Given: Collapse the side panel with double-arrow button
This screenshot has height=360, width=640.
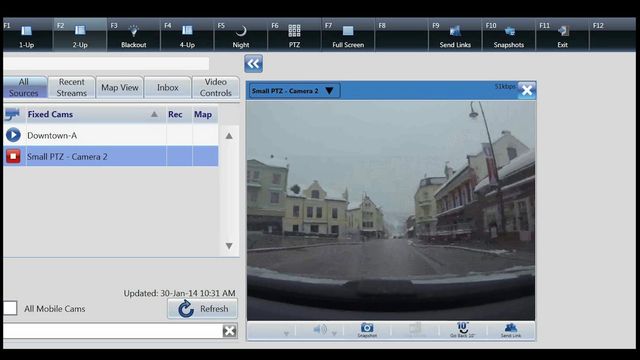Looking at the screenshot, I should coord(253,64).
